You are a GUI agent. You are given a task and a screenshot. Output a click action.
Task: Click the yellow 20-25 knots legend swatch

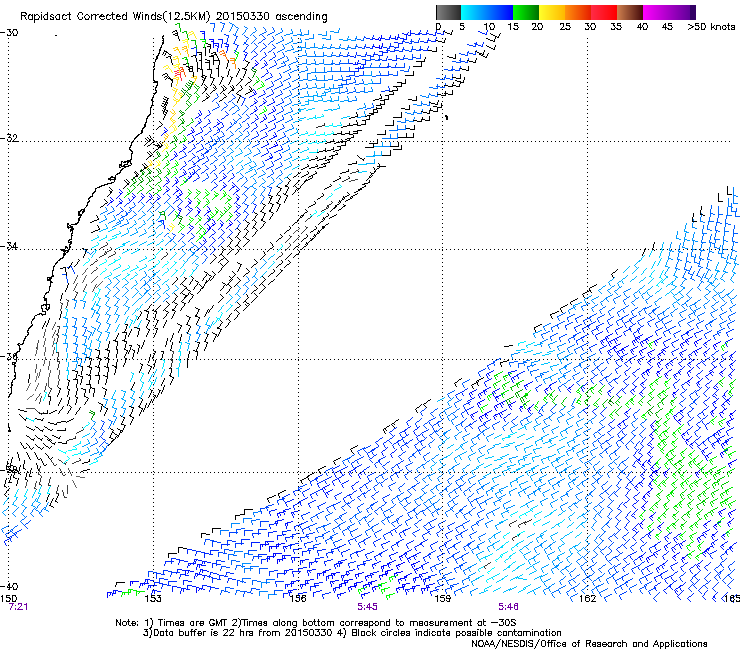coord(552,12)
